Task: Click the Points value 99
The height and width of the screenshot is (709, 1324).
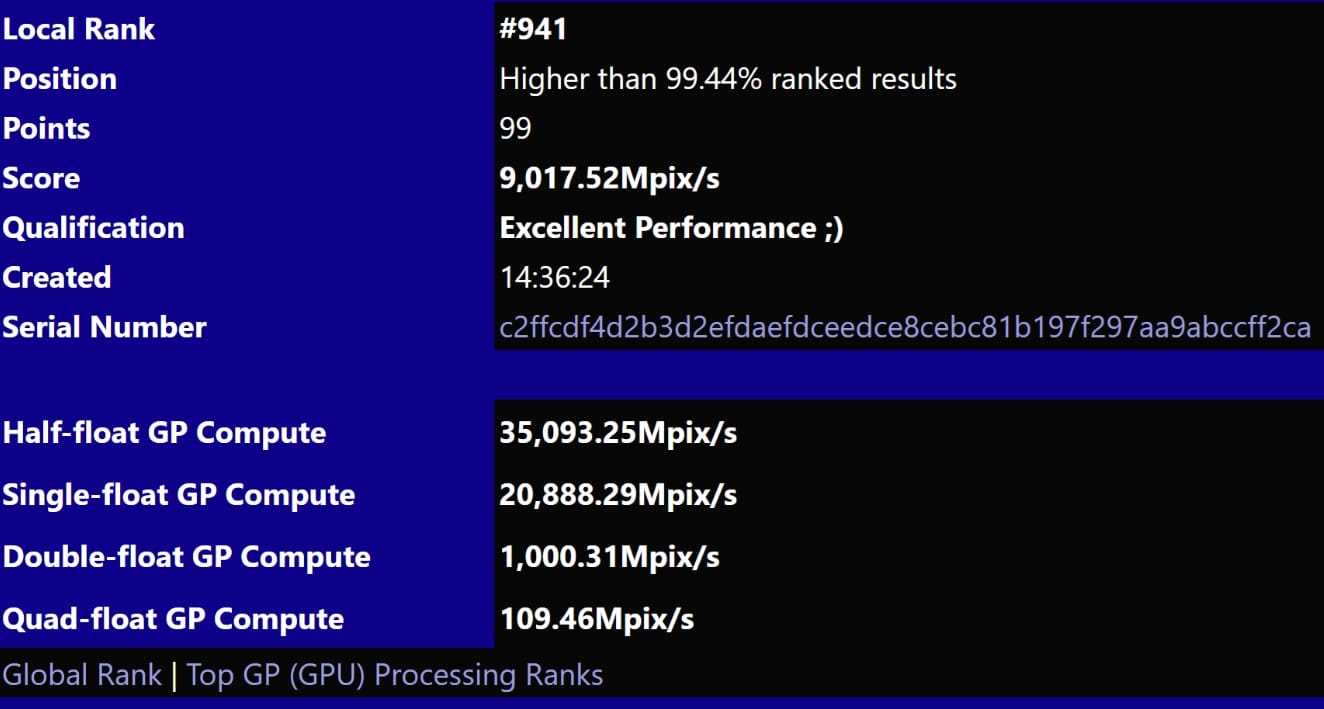Action: pos(515,129)
